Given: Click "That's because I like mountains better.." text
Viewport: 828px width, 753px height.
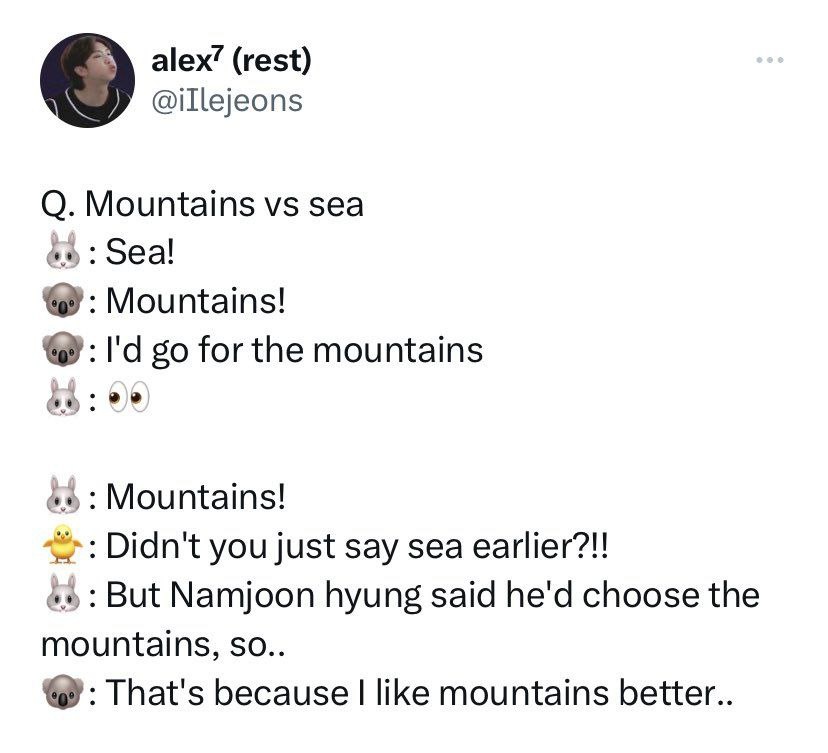Looking at the screenshot, I should coord(419,693).
